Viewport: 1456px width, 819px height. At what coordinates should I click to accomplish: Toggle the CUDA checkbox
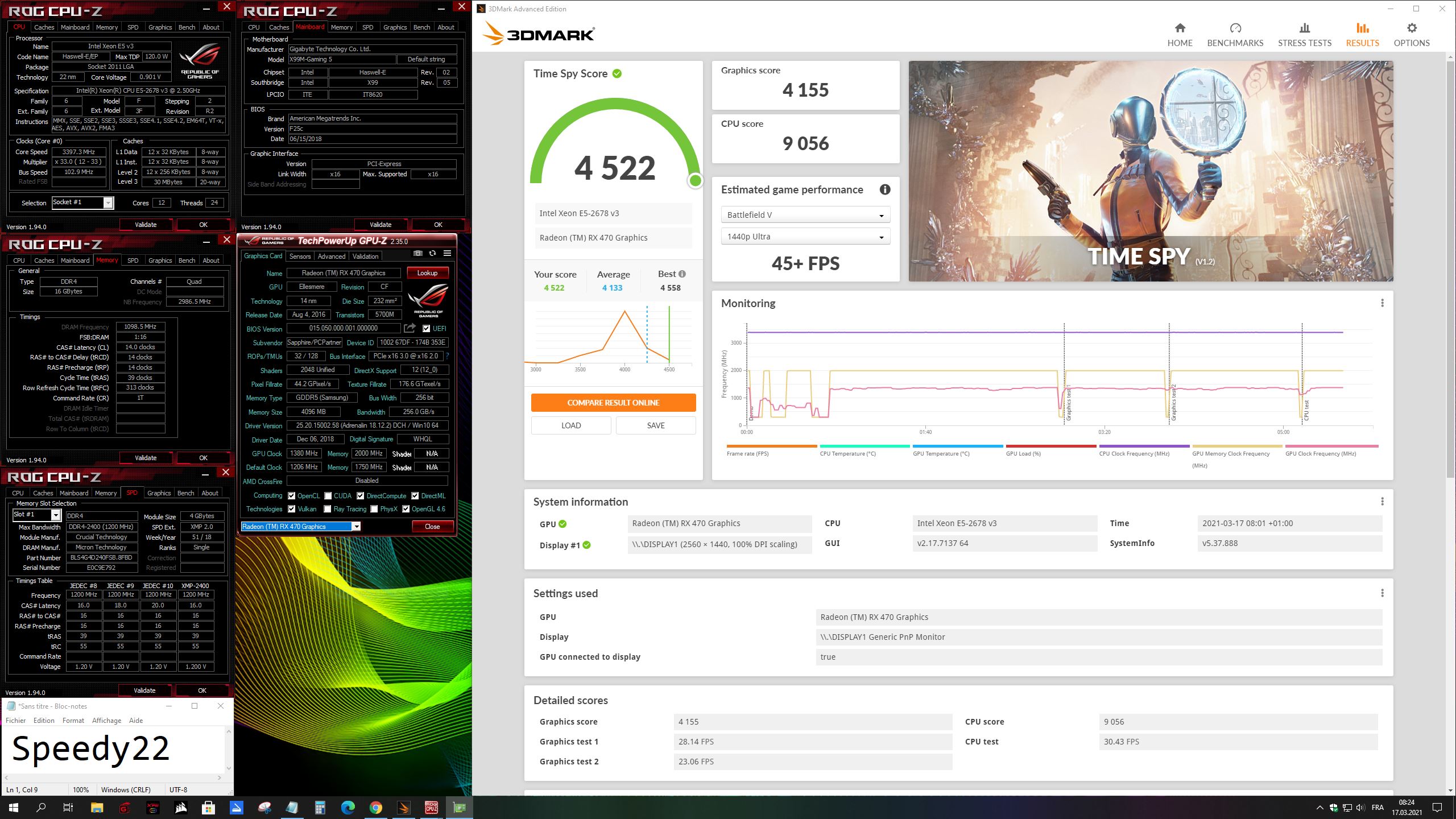coord(328,495)
